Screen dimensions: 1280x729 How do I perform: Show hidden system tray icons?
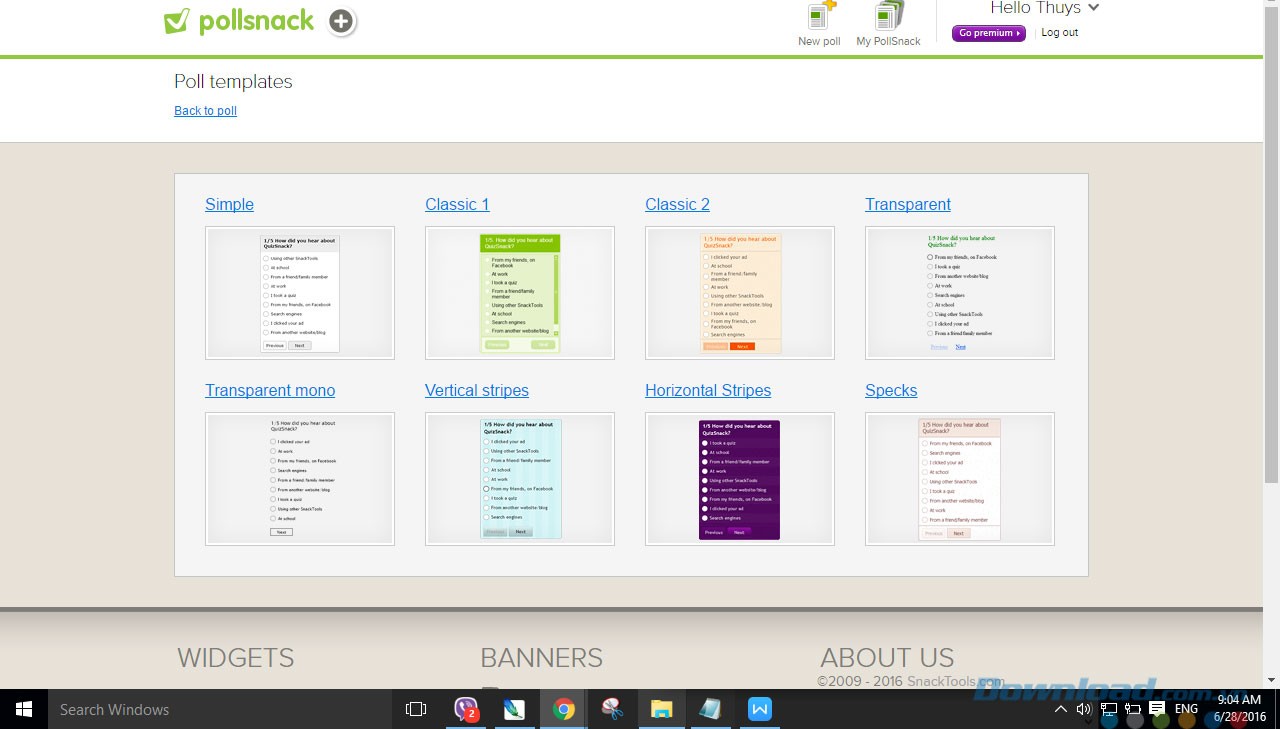coord(1060,709)
